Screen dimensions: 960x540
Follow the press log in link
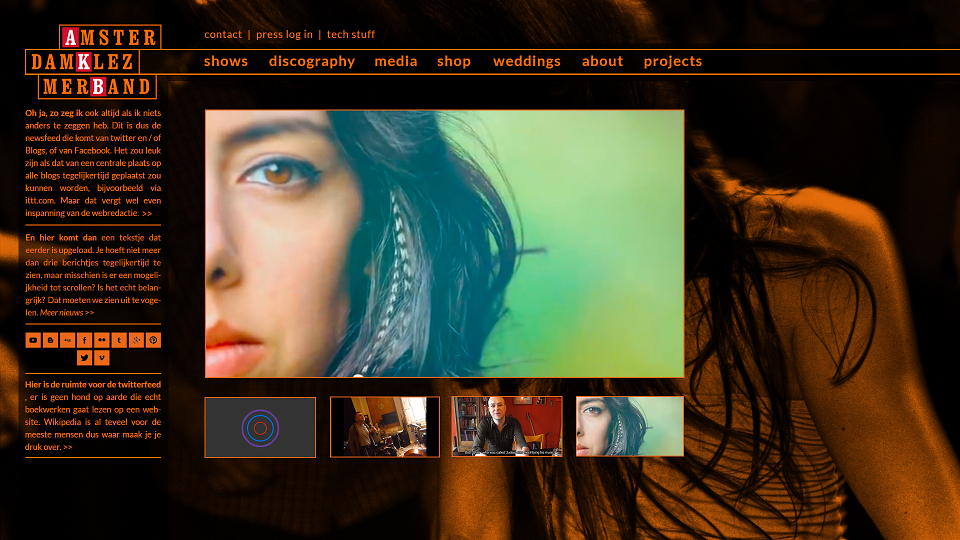284,34
